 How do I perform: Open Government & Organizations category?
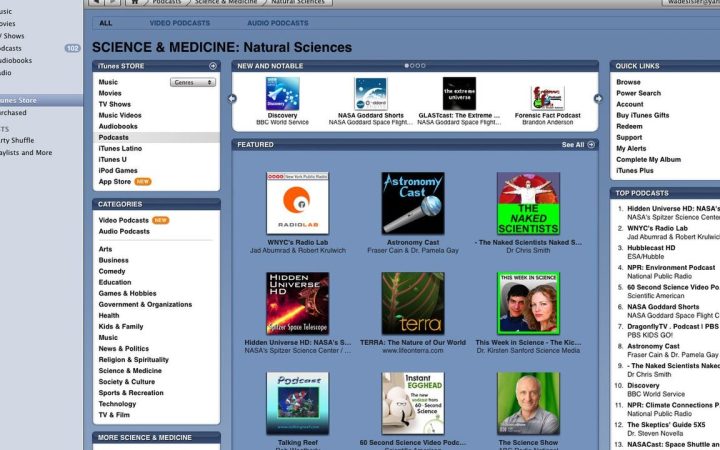[x=145, y=304]
